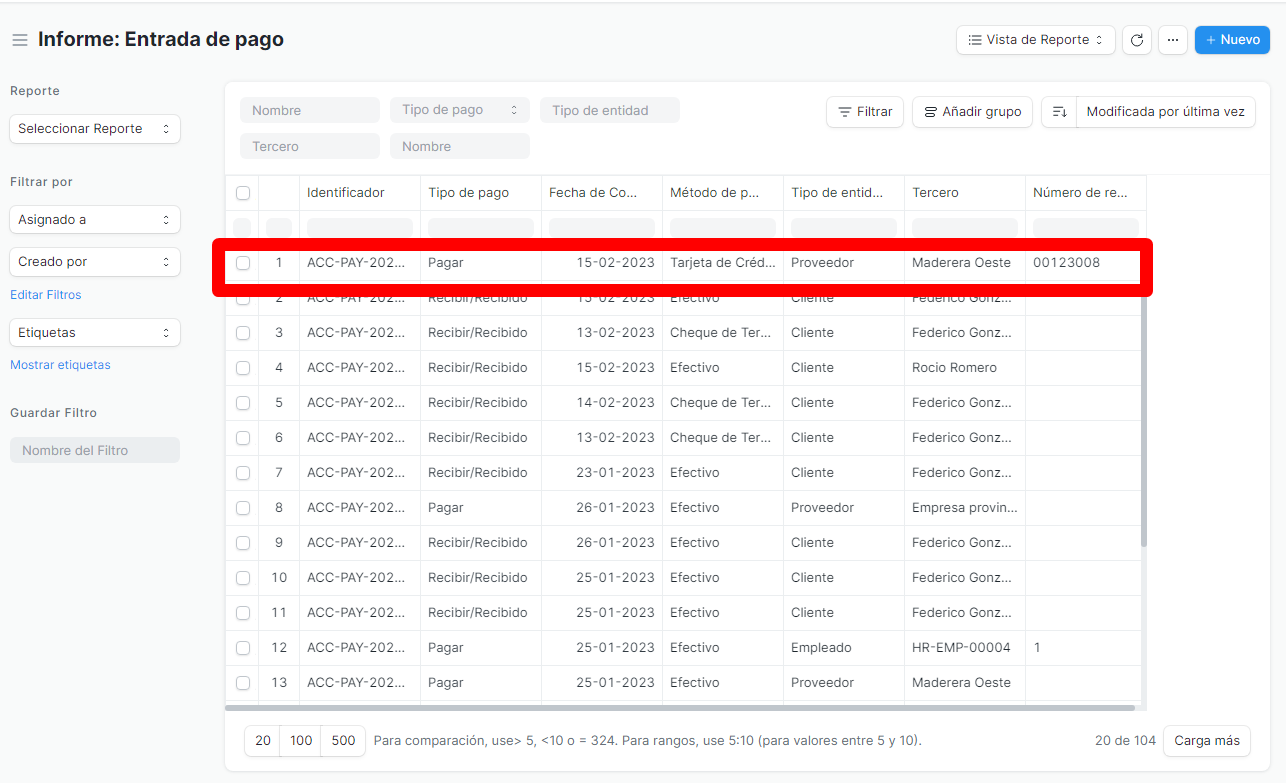
Task: Click the Tercero filter field
Action: point(310,146)
